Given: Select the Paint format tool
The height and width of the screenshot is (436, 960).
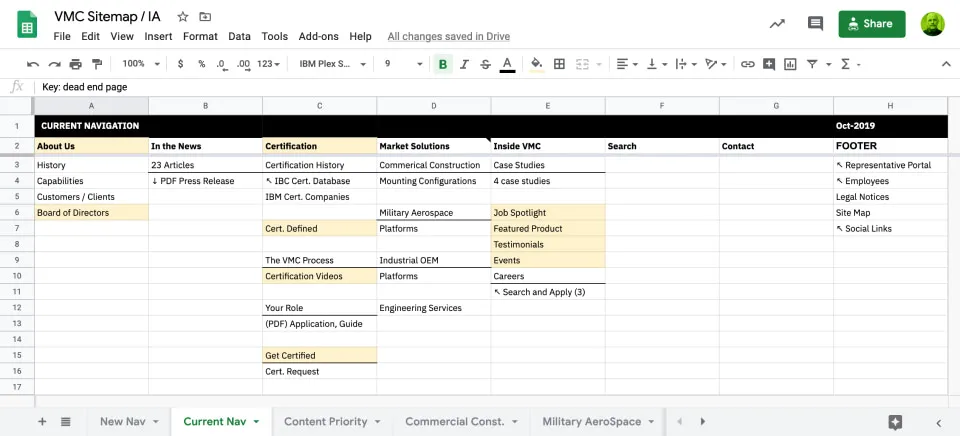Looking at the screenshot, I should (97, 64).
